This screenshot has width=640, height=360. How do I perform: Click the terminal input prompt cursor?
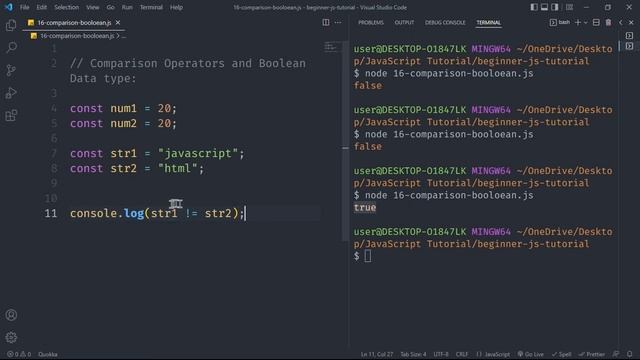(368, 256)
